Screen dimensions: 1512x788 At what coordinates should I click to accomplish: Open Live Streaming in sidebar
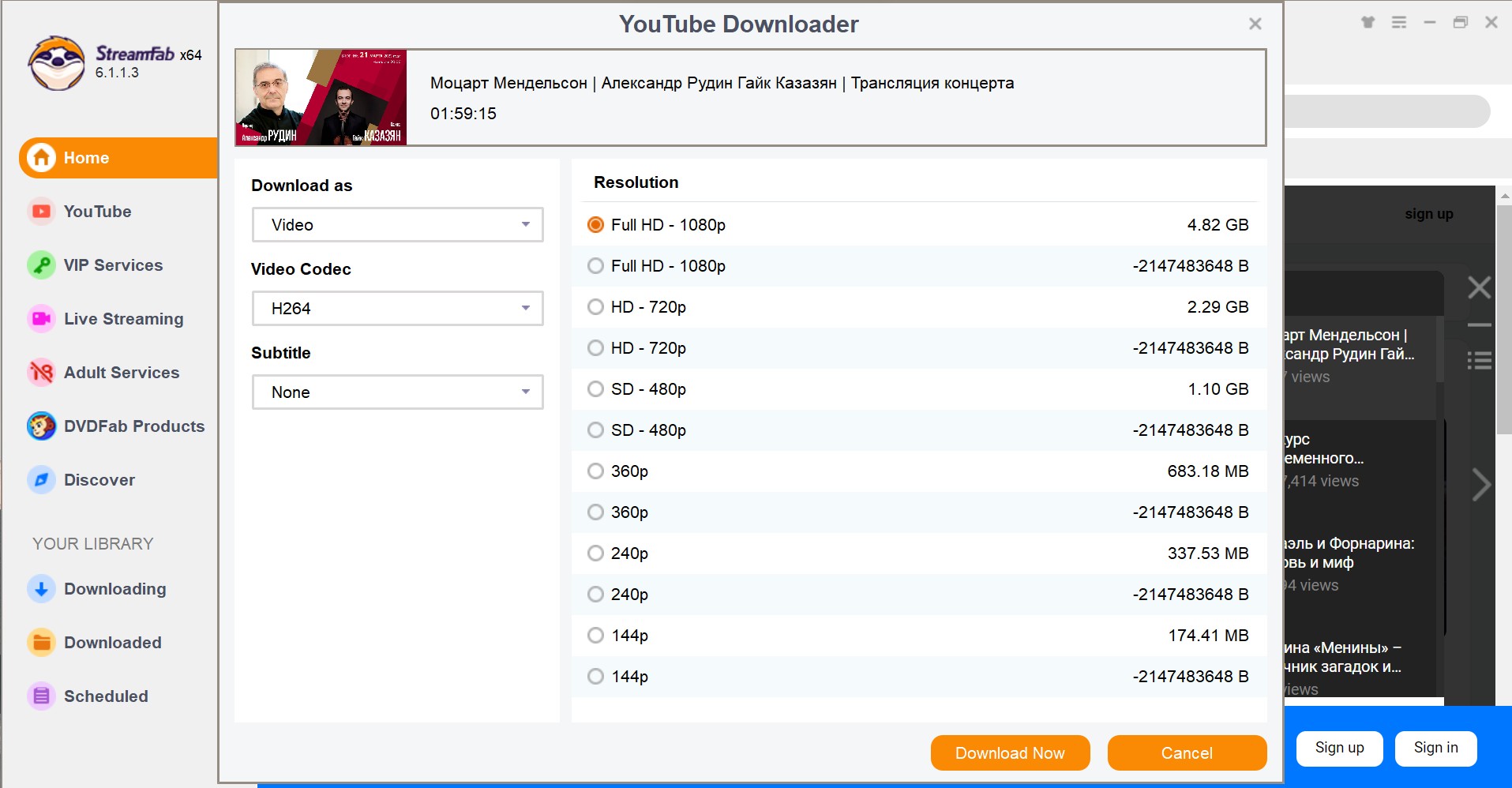coord(123,319)
